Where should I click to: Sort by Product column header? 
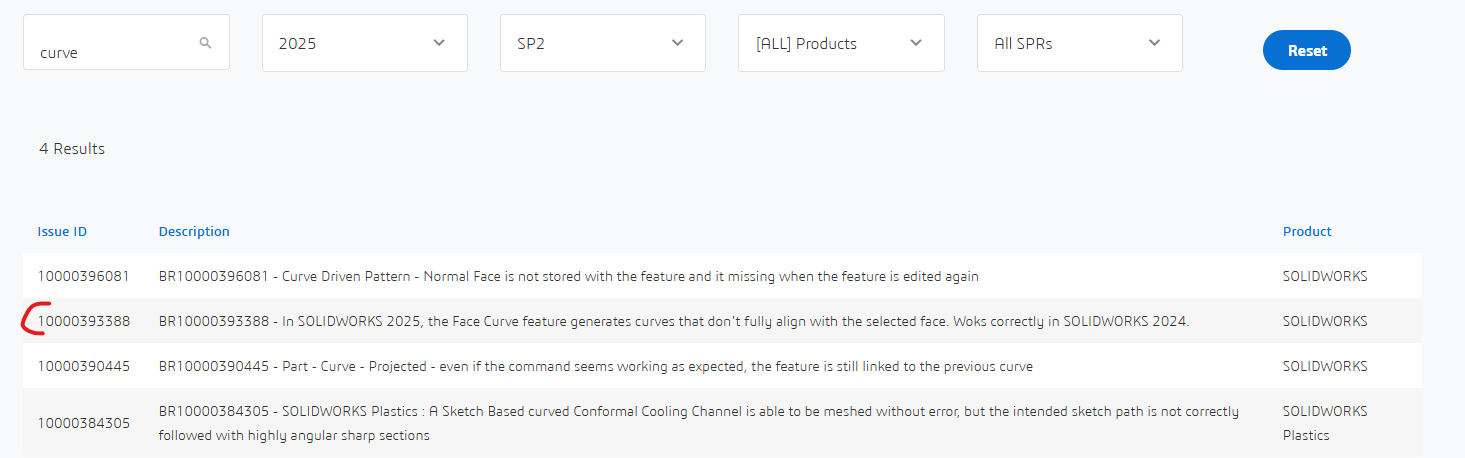point(1307,231)
